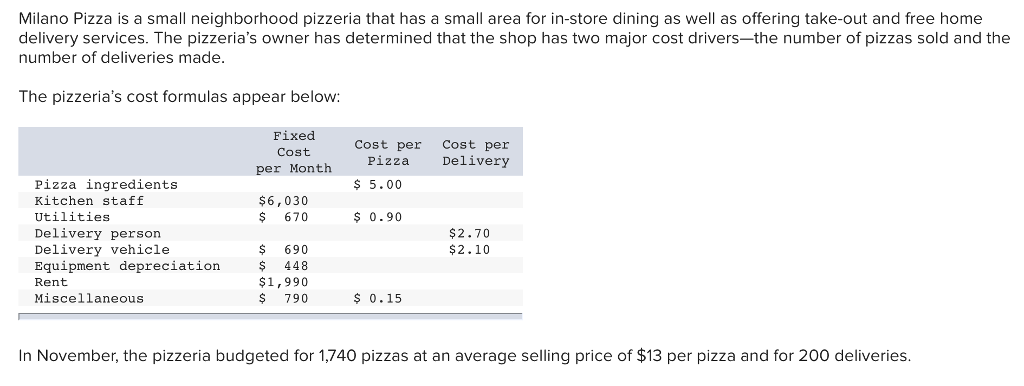This screenshot has width=1024, height=386.
Task: Select the Utilities $0.90 cost per pizza value
Action: 377,217
